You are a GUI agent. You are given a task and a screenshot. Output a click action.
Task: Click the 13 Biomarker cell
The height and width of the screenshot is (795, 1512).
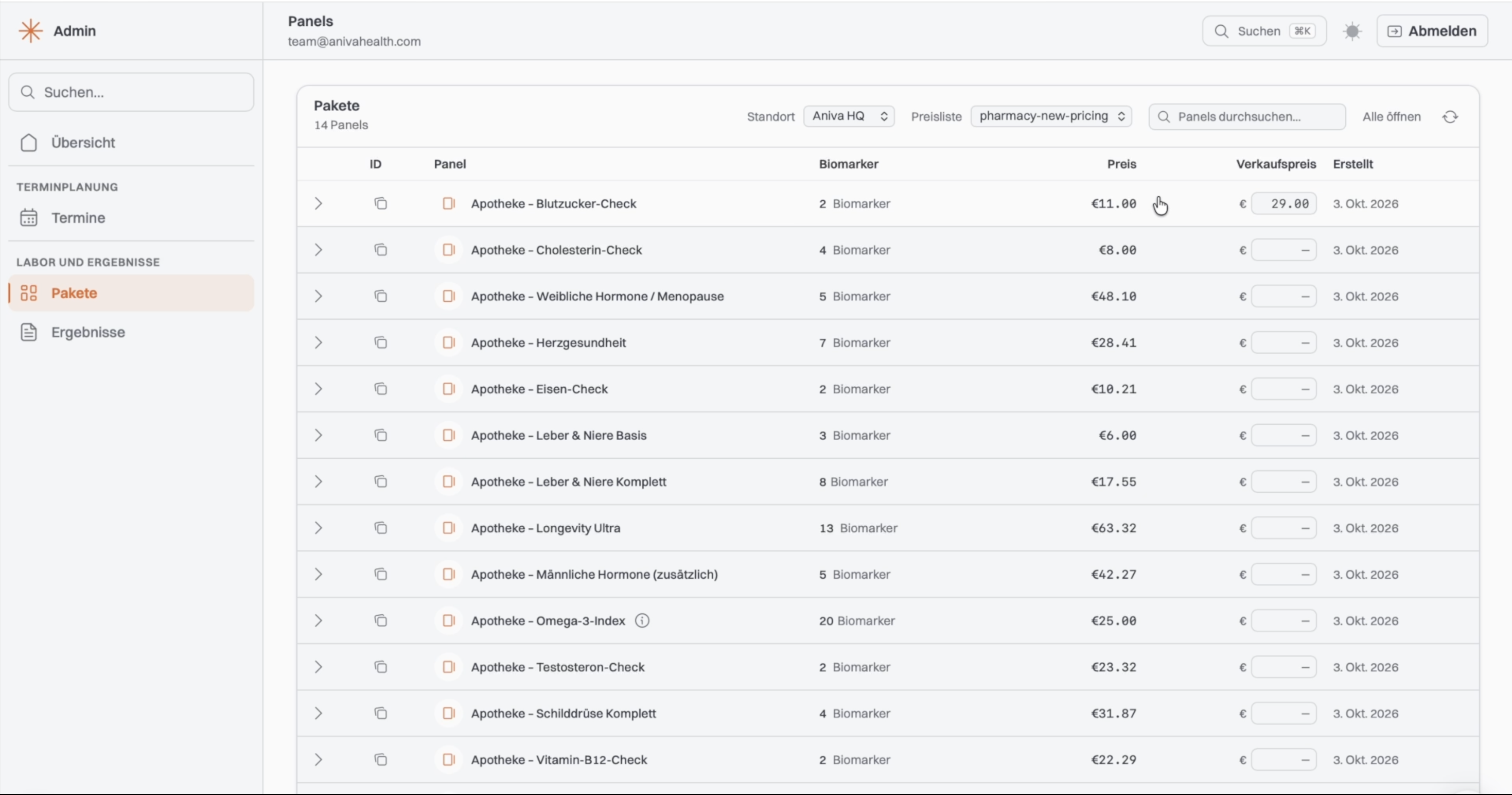coord(858,528)
